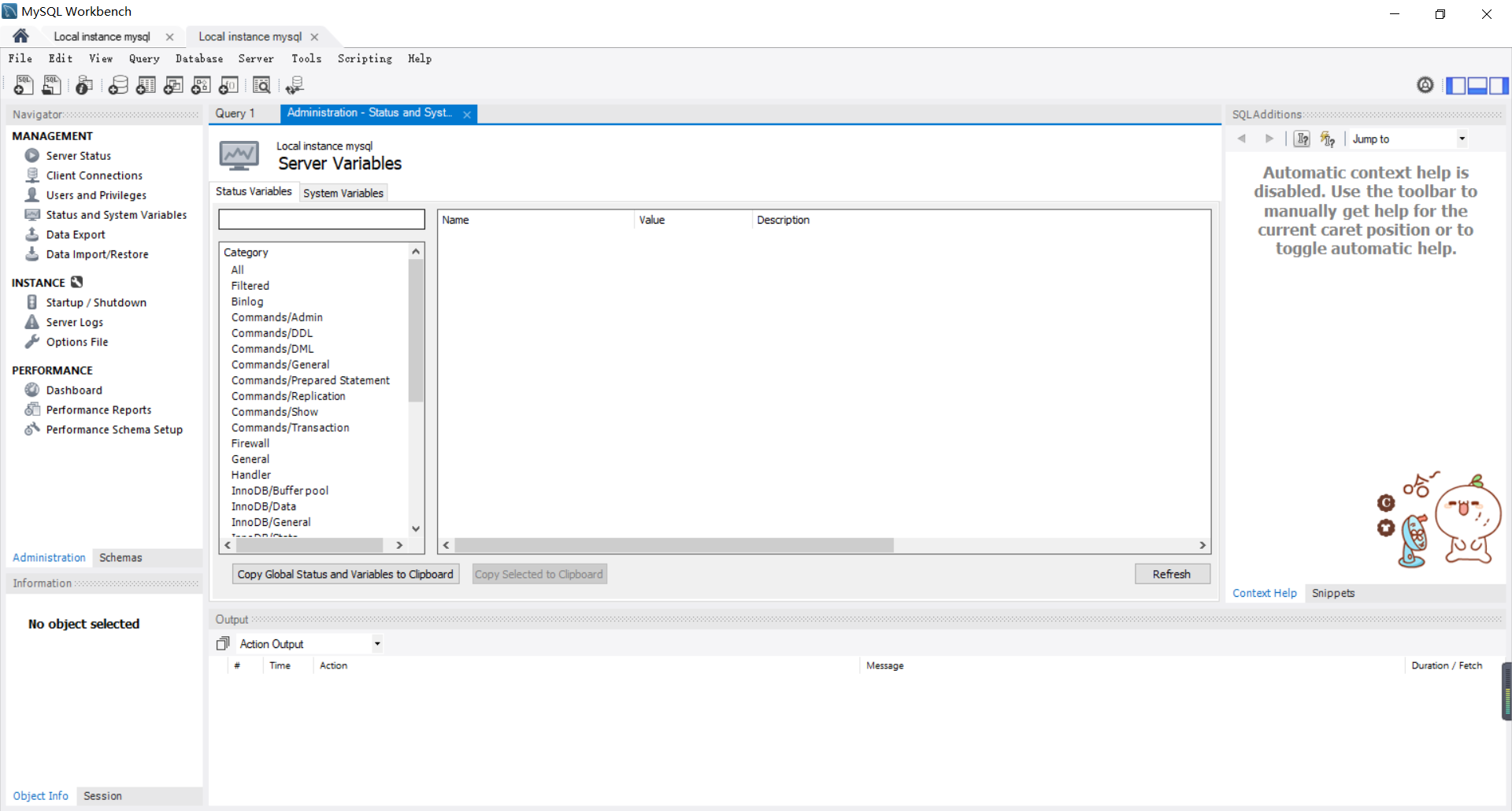Toggle the left sidebar panel
The width and height of the screenshot is (1512, 811).
click(x=1456, y=85)
